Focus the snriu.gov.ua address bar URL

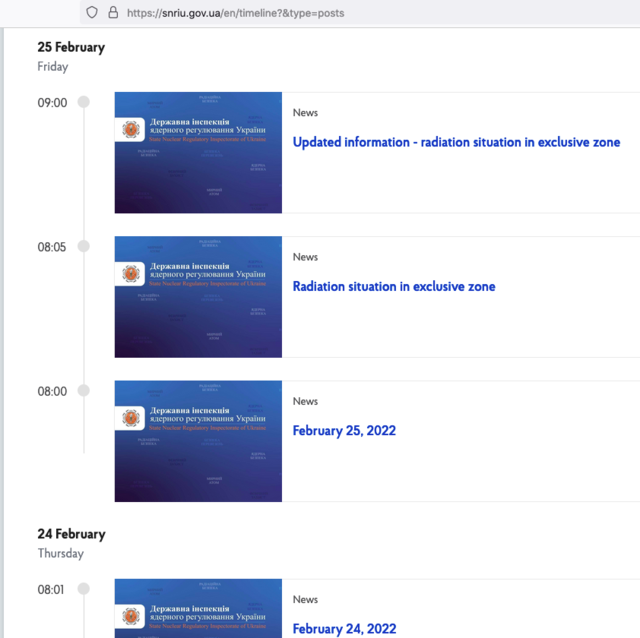236,13
